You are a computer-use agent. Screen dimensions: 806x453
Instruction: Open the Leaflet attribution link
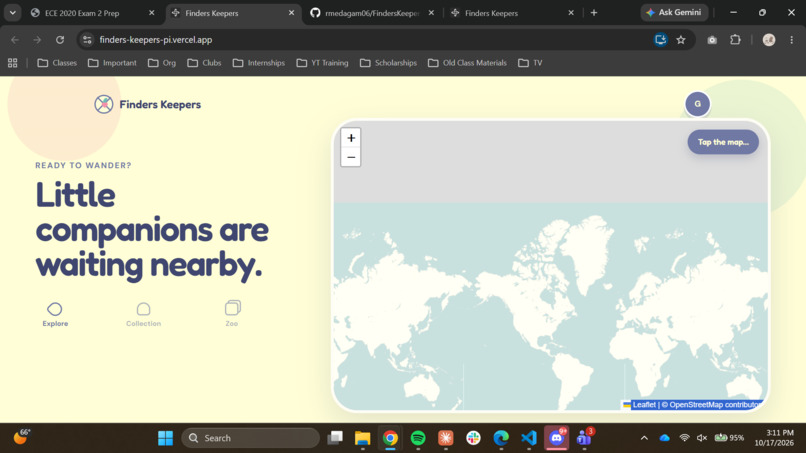pyautogui.click(x=644, y=405)
